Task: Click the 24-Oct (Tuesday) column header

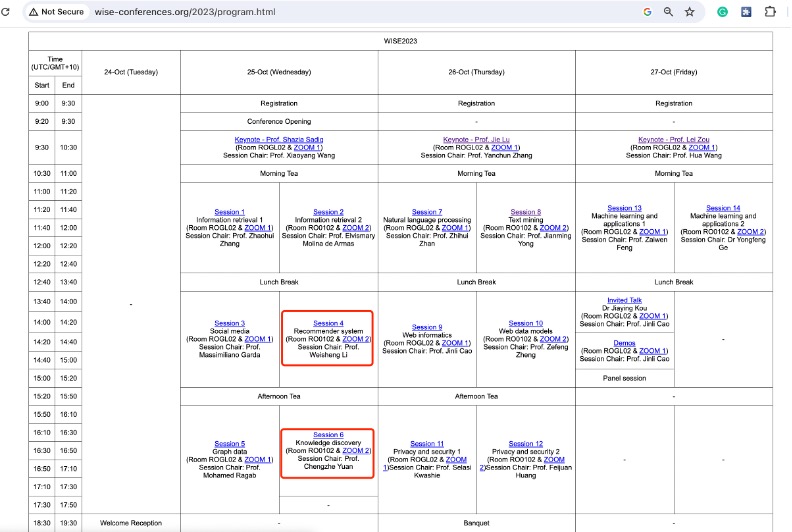Action: coord(131,72)
